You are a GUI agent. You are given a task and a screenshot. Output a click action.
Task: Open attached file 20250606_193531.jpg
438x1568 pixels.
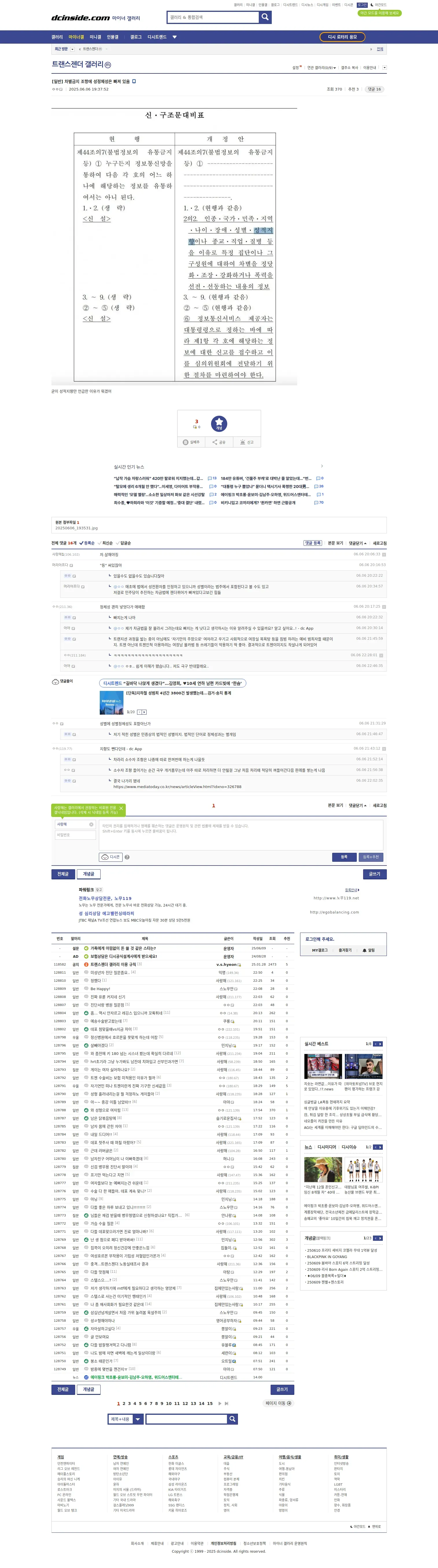pyautogui.click(x=77, y=528)
